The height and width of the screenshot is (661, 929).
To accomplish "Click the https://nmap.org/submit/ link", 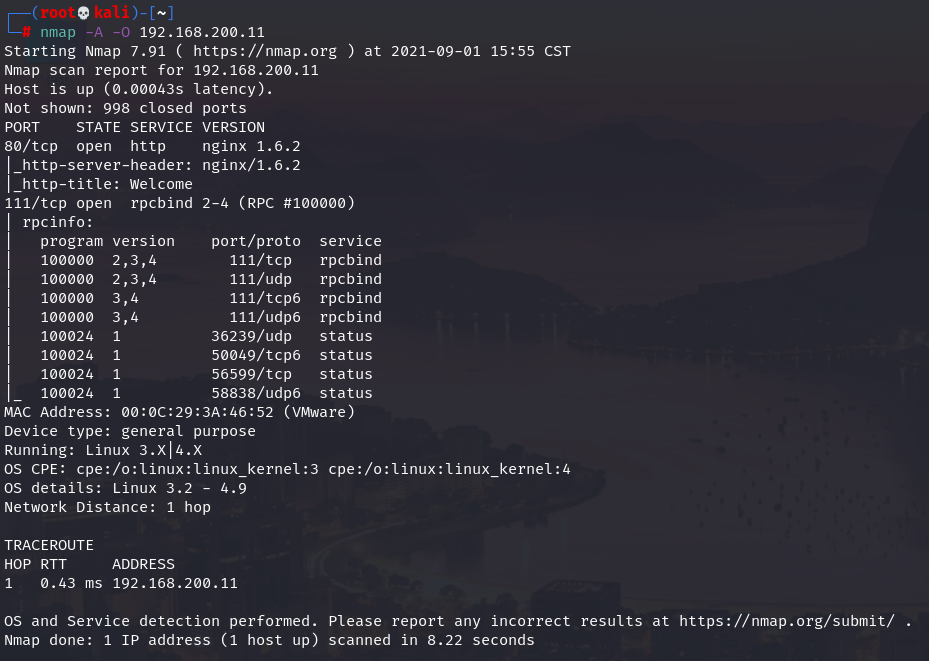I will [787, 621].
